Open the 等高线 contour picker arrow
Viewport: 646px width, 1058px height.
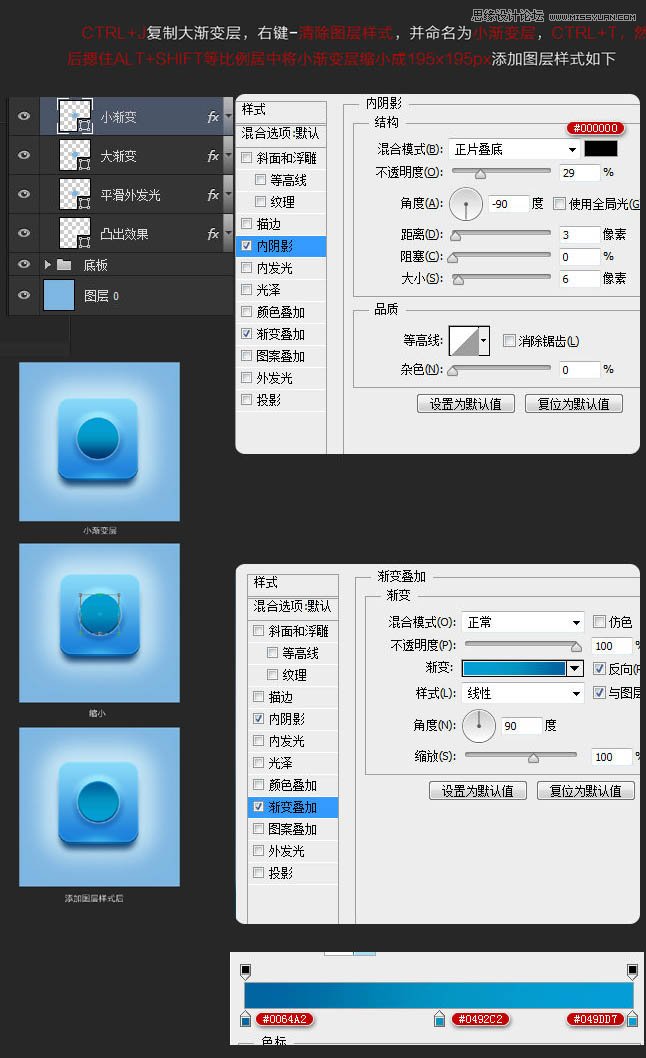[x=484, y=341]
